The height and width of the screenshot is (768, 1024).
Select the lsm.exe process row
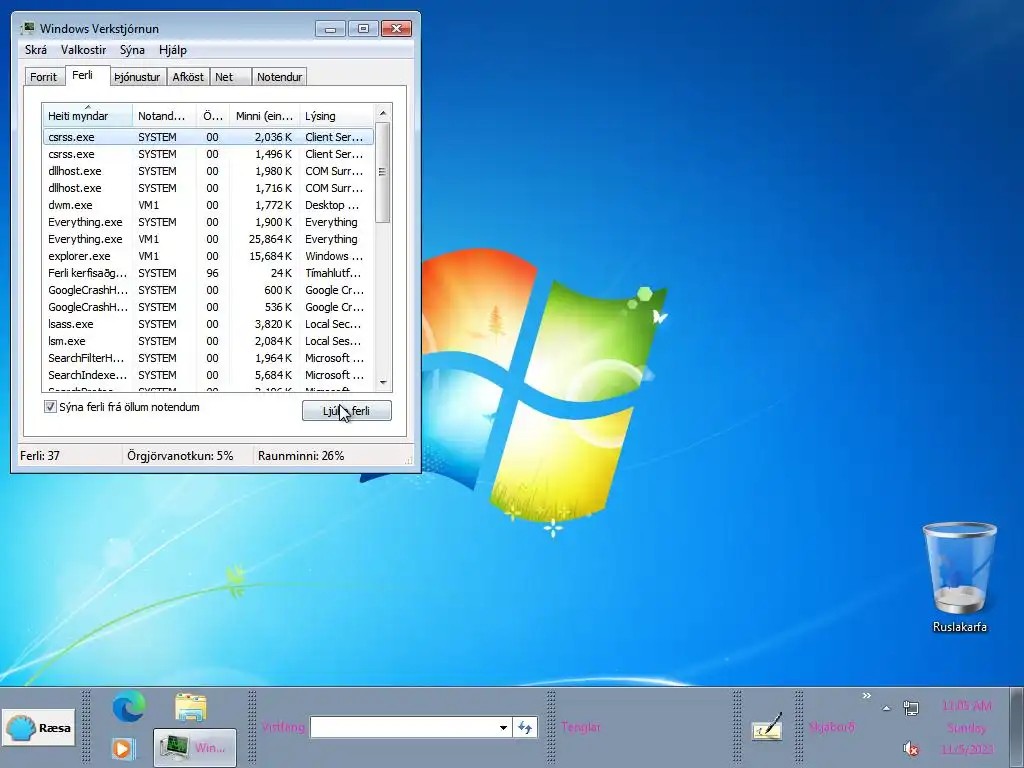[208, 341]
